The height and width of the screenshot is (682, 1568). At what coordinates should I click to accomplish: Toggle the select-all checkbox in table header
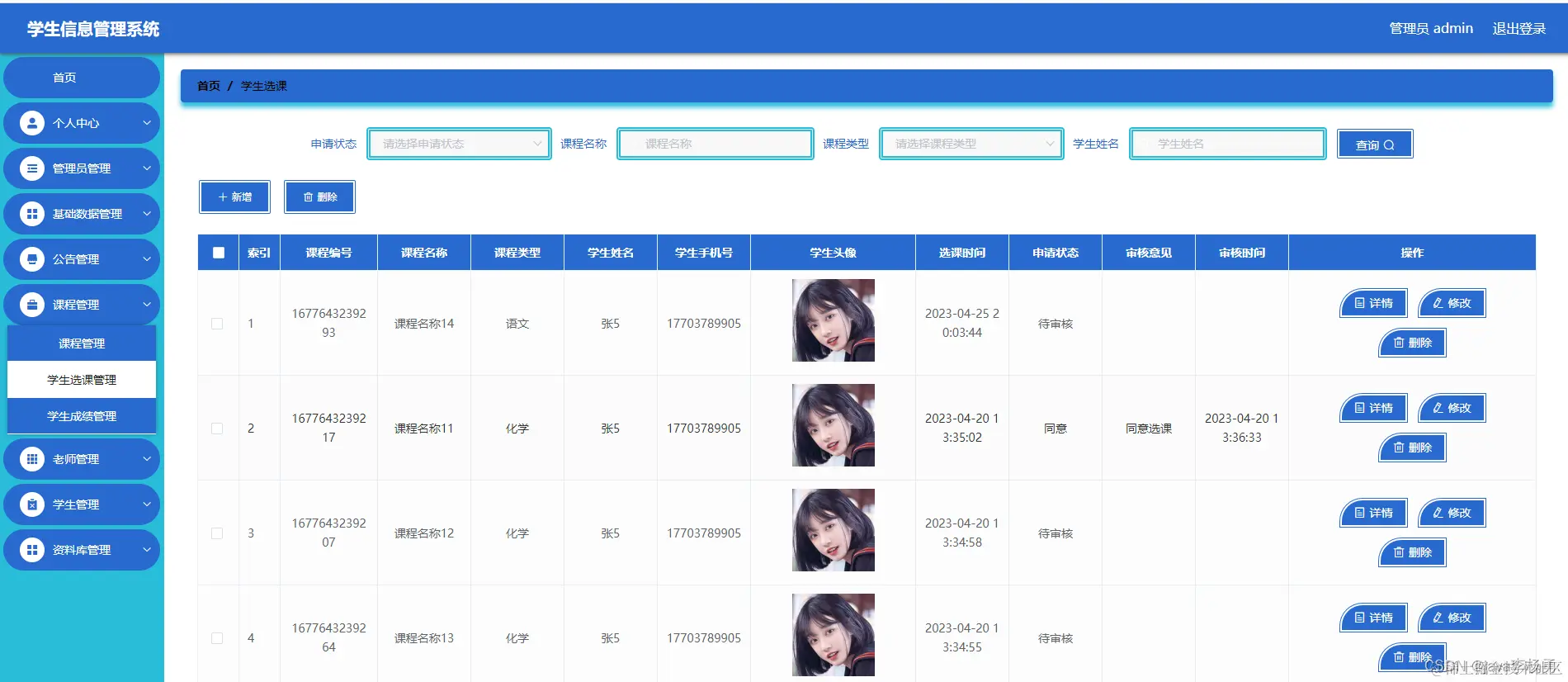(x=219, y=253)
